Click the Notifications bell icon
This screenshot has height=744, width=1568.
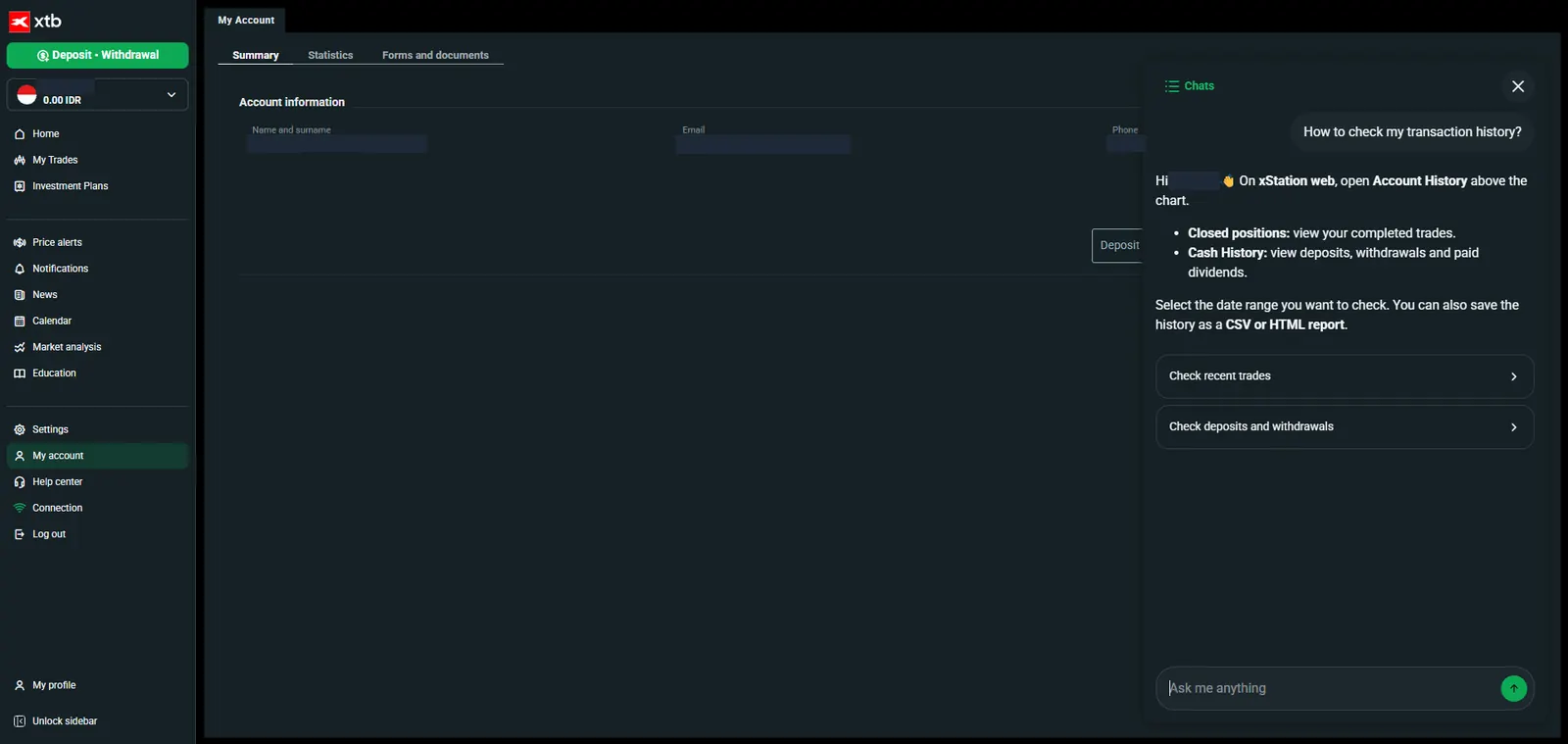[20, 269]
